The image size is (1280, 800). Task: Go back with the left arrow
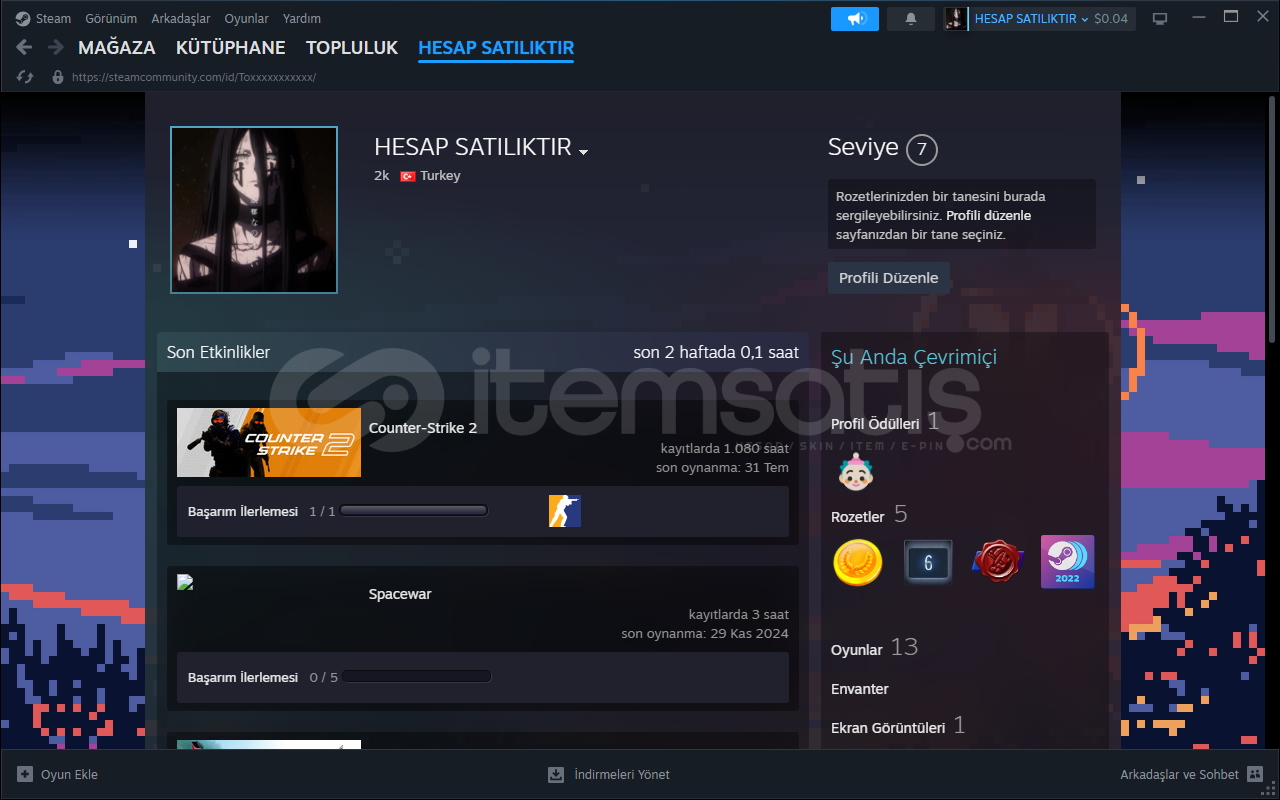[x=25, y=47]
